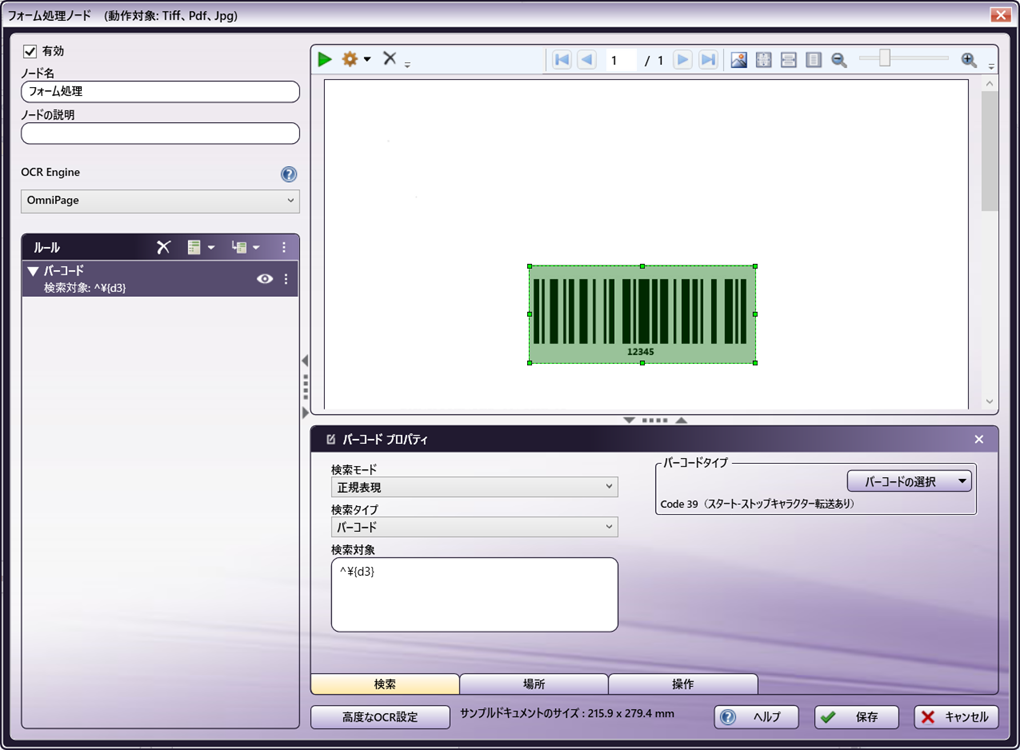Click the empty ノードの説明 field

160,133
